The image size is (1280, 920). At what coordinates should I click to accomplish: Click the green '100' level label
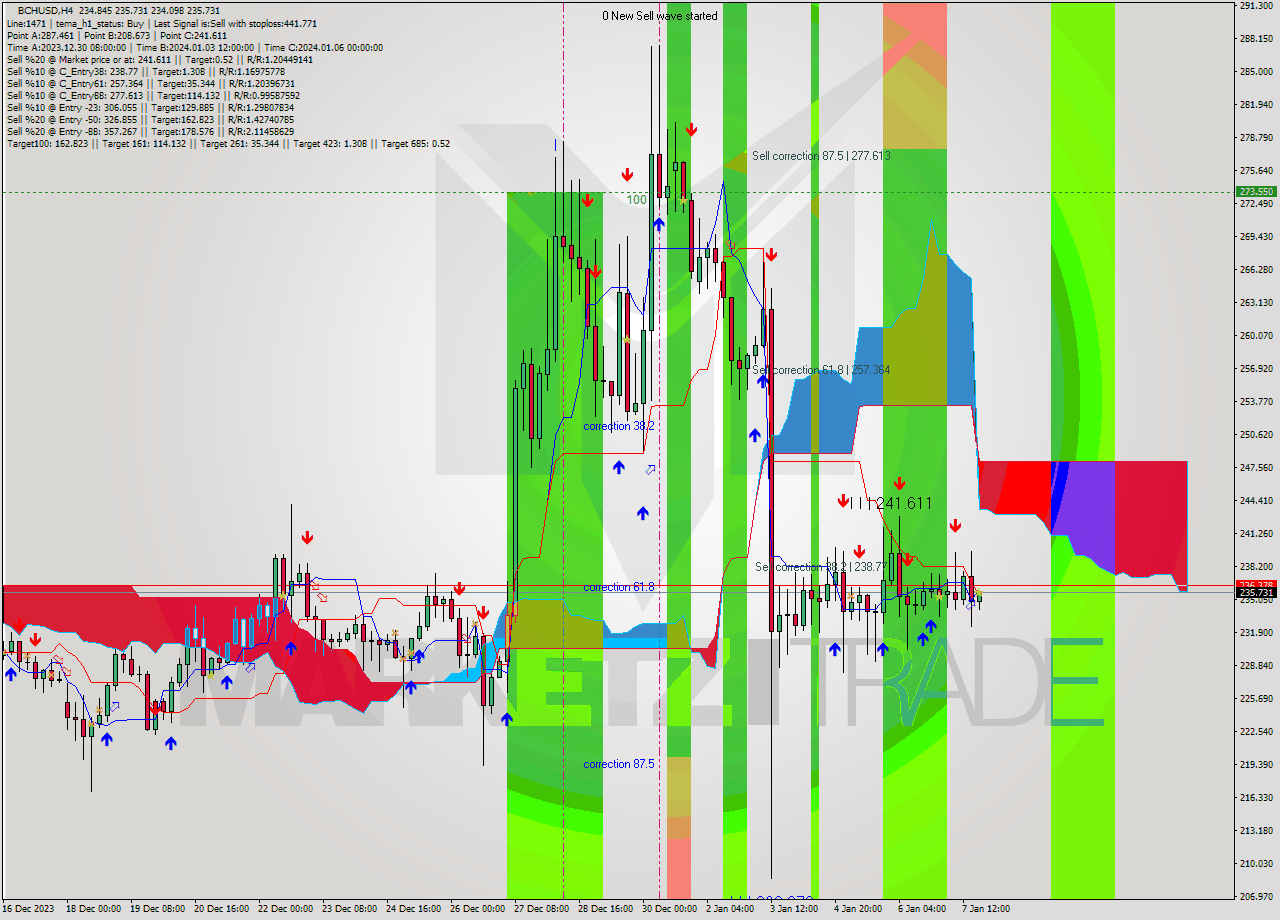[x=636, y=200]
